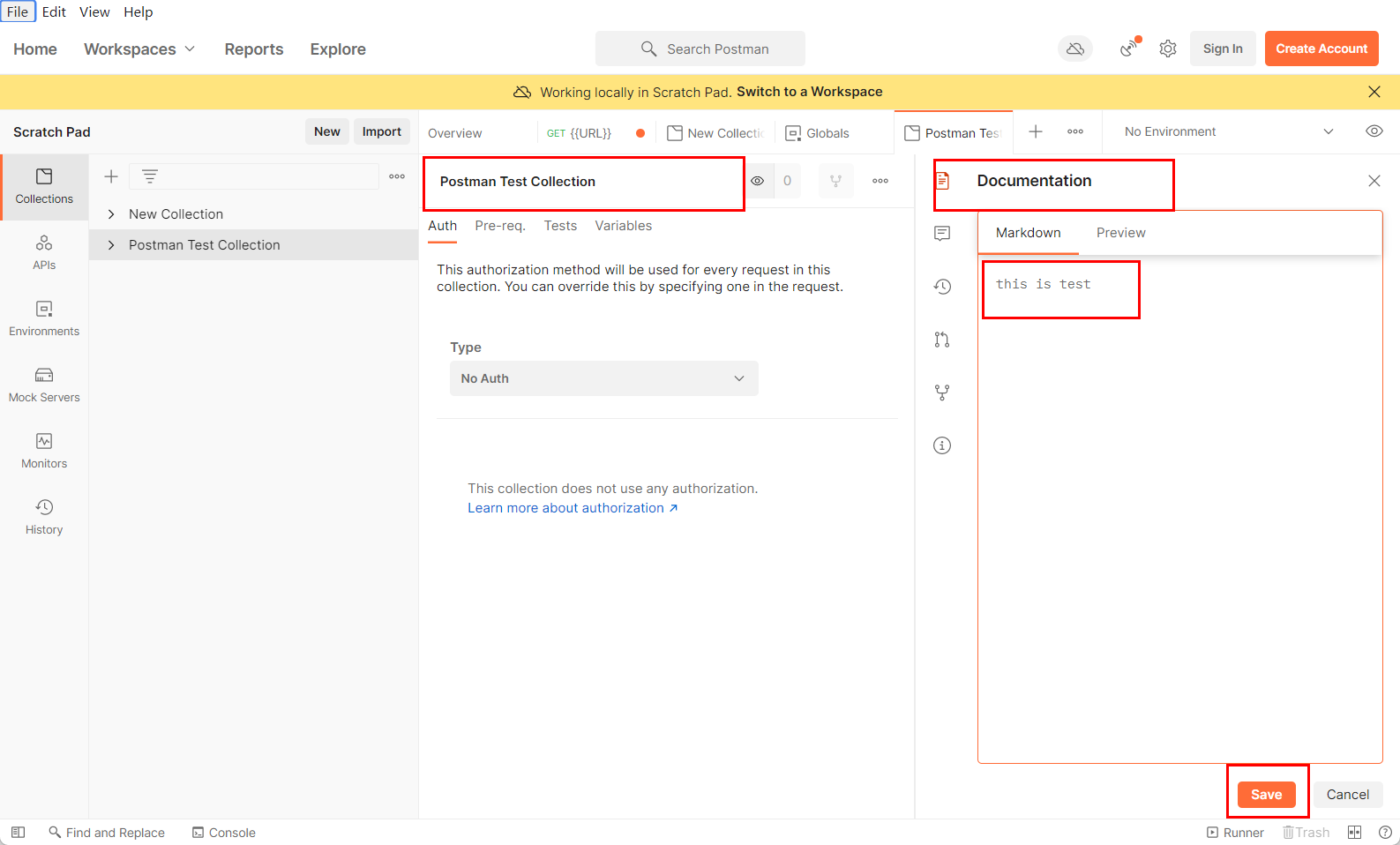Save the documentation

click(x=1267, y=795)
